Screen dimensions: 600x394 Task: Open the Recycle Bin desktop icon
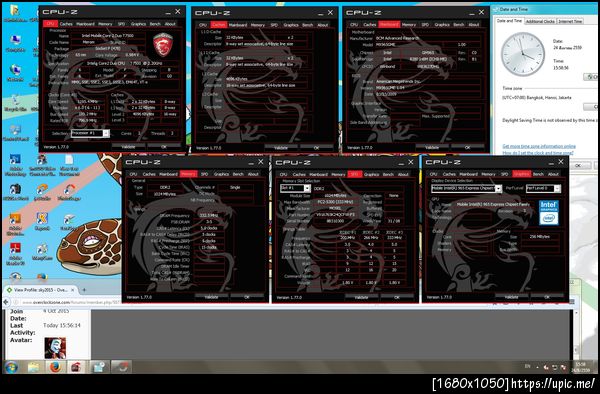15,103
